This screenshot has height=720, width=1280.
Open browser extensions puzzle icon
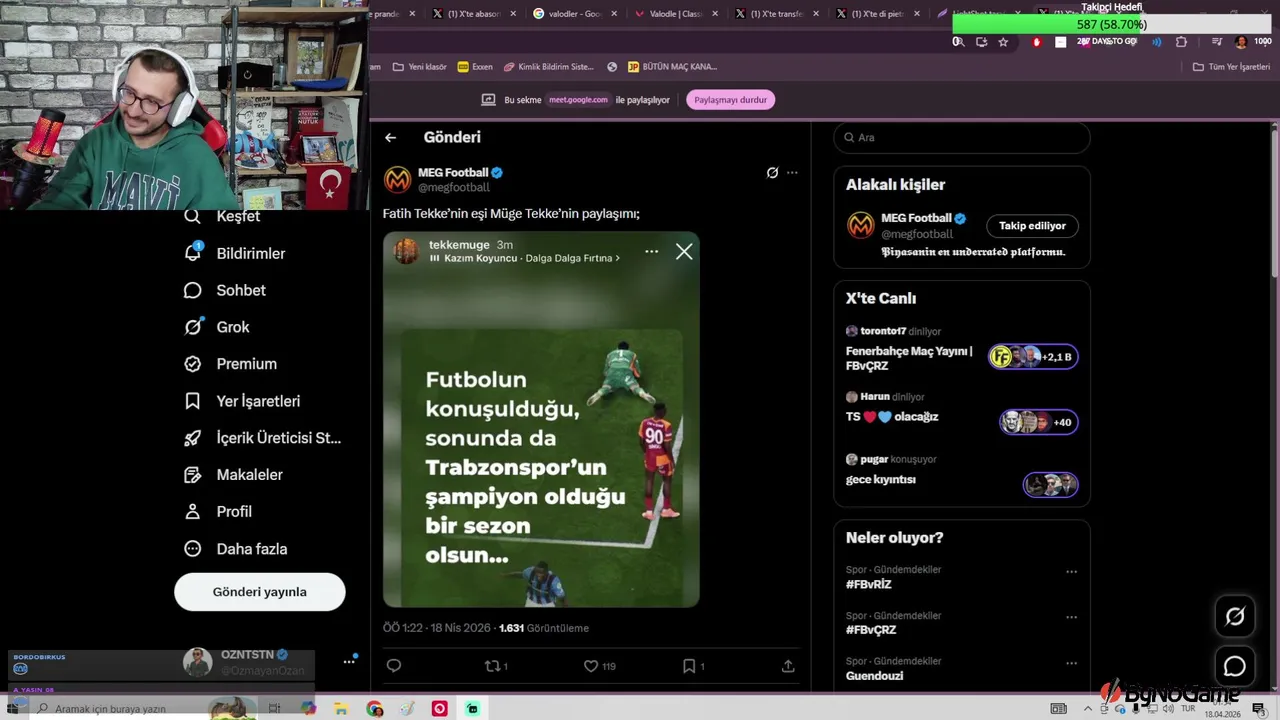coord(1181,42)
